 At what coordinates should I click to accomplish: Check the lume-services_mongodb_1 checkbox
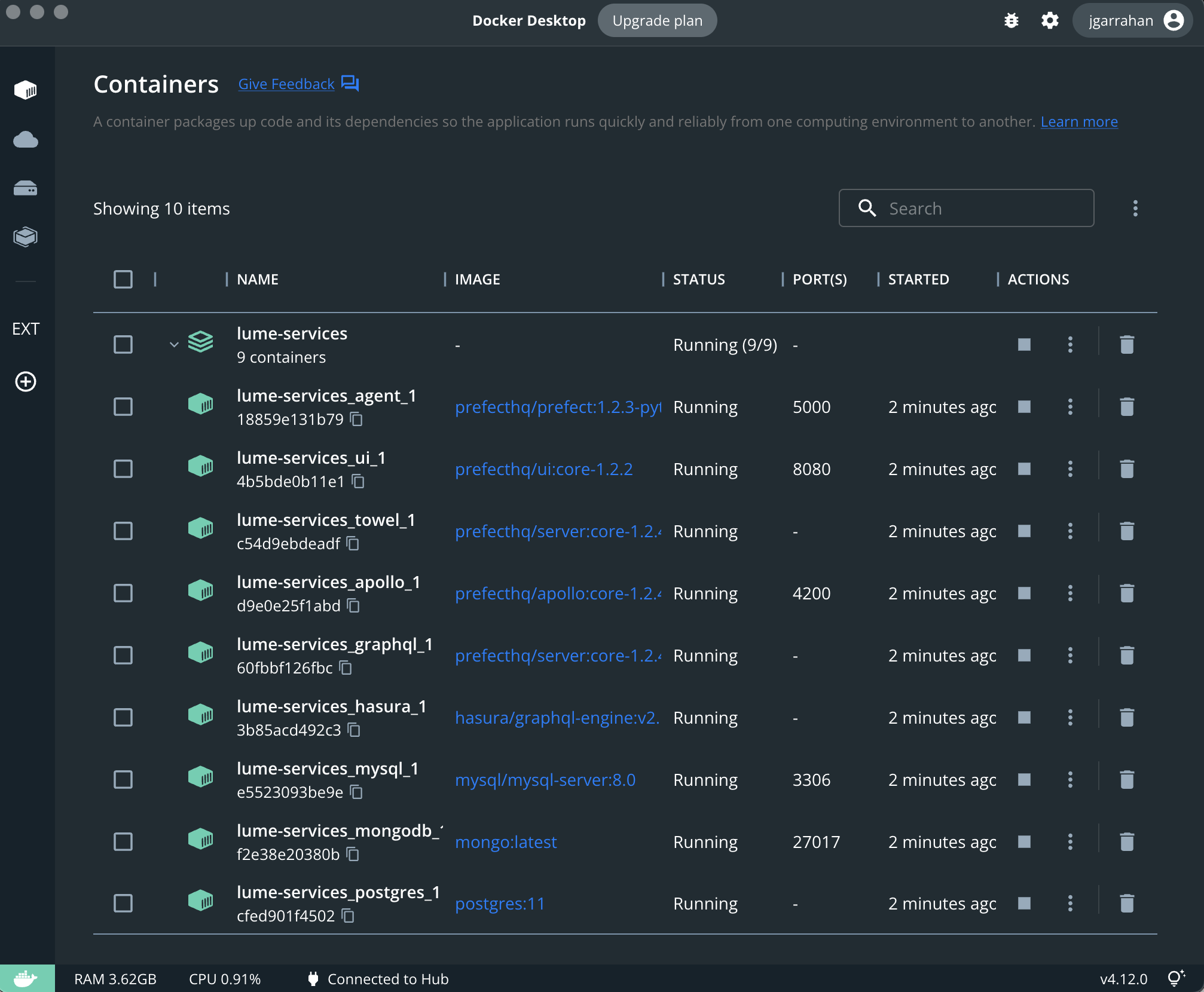[x=123, y=841]
